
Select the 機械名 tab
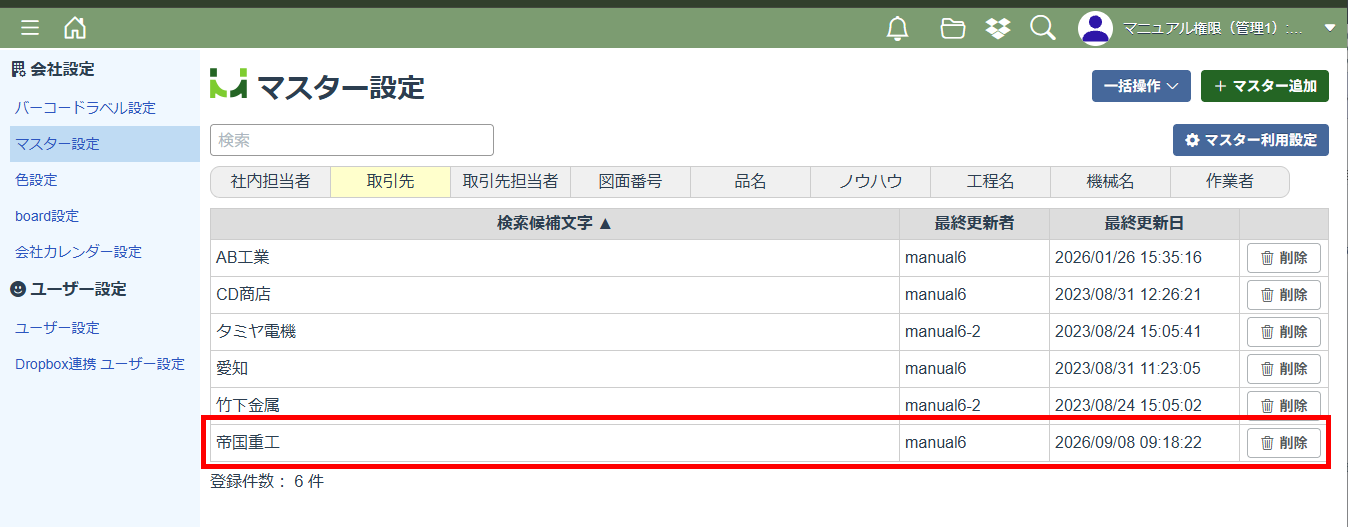click(1110, 181)
